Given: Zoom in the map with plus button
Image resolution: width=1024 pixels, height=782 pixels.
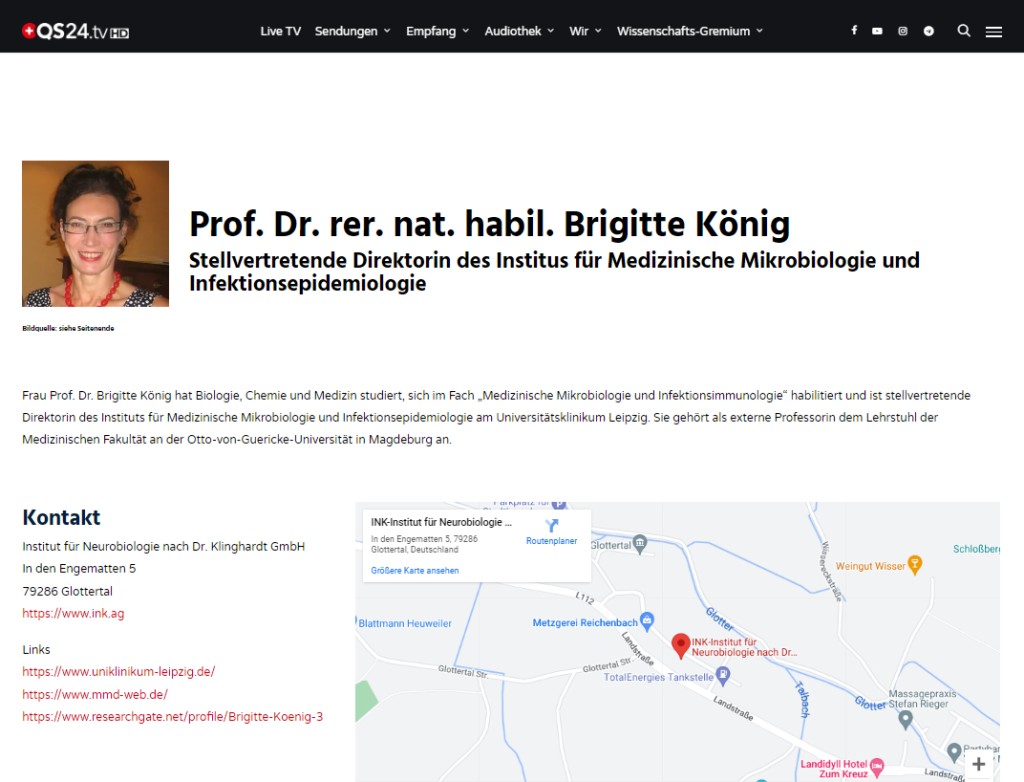Looking at the screenshot, I should click(x=978, y=764).
